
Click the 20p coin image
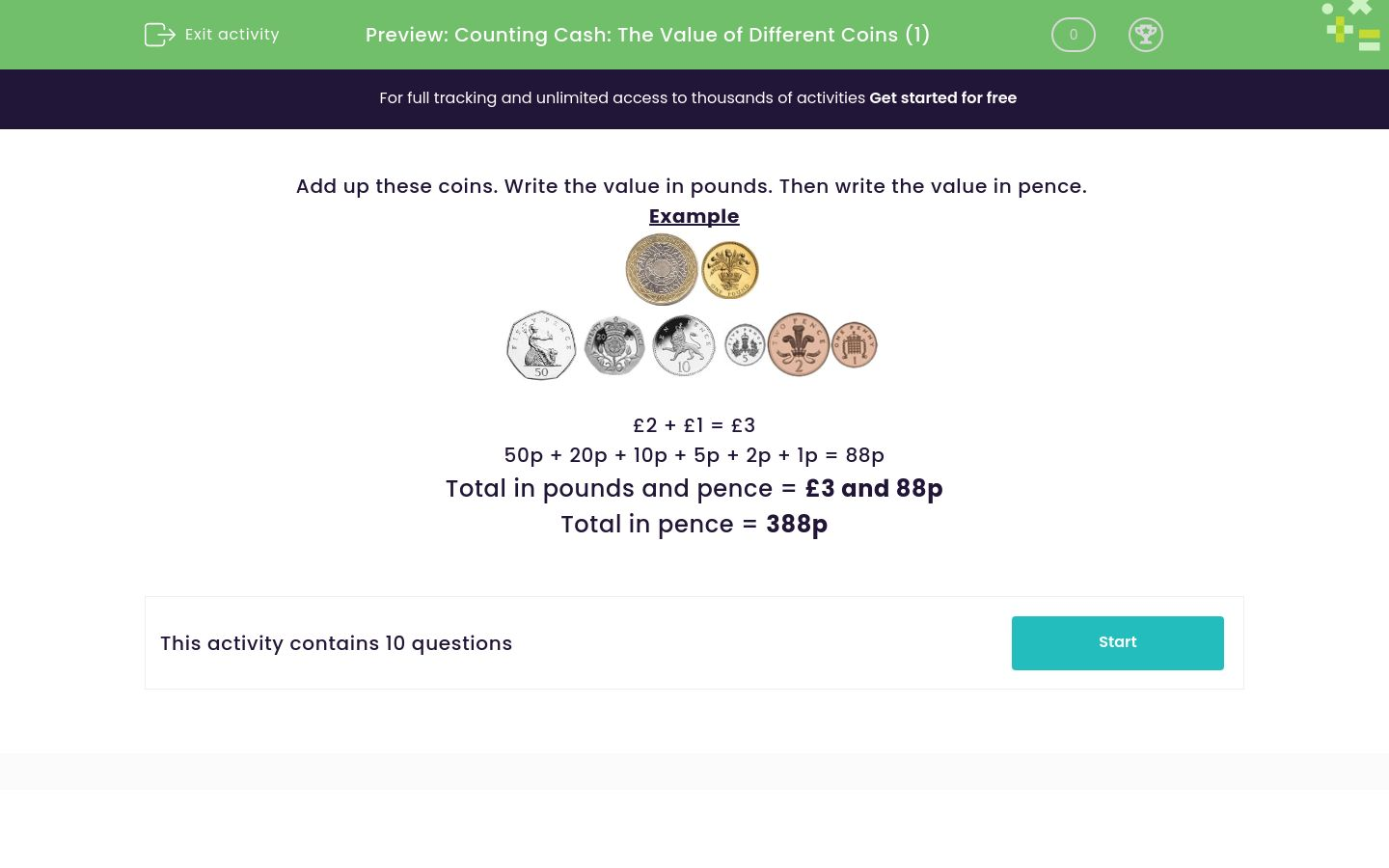614,345
